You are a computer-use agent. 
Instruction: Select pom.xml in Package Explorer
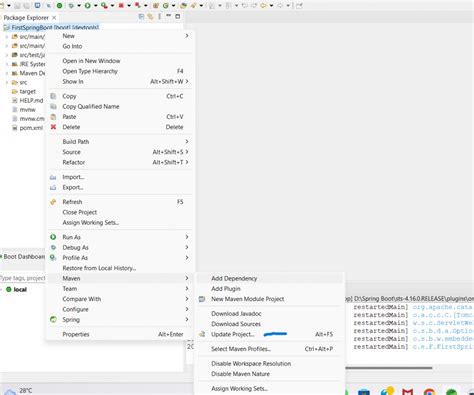coord(28,128)
